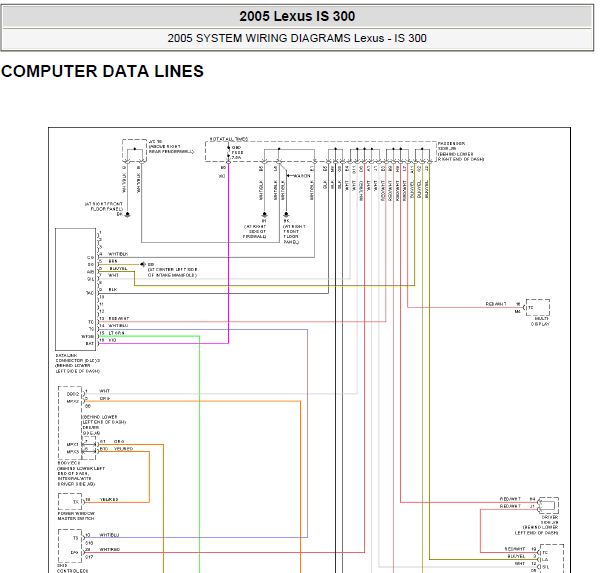This screenshot has width=600, height=573.
Task: Select the "ORG" label at Body ECU MPX1
Action: pos(119,442)
